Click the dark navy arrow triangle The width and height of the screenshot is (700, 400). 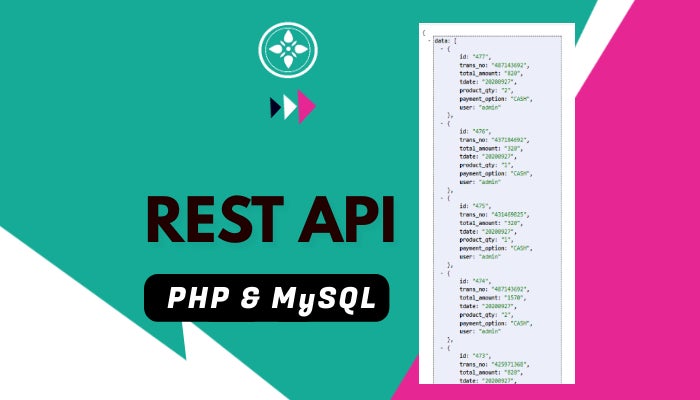point(276,106)
